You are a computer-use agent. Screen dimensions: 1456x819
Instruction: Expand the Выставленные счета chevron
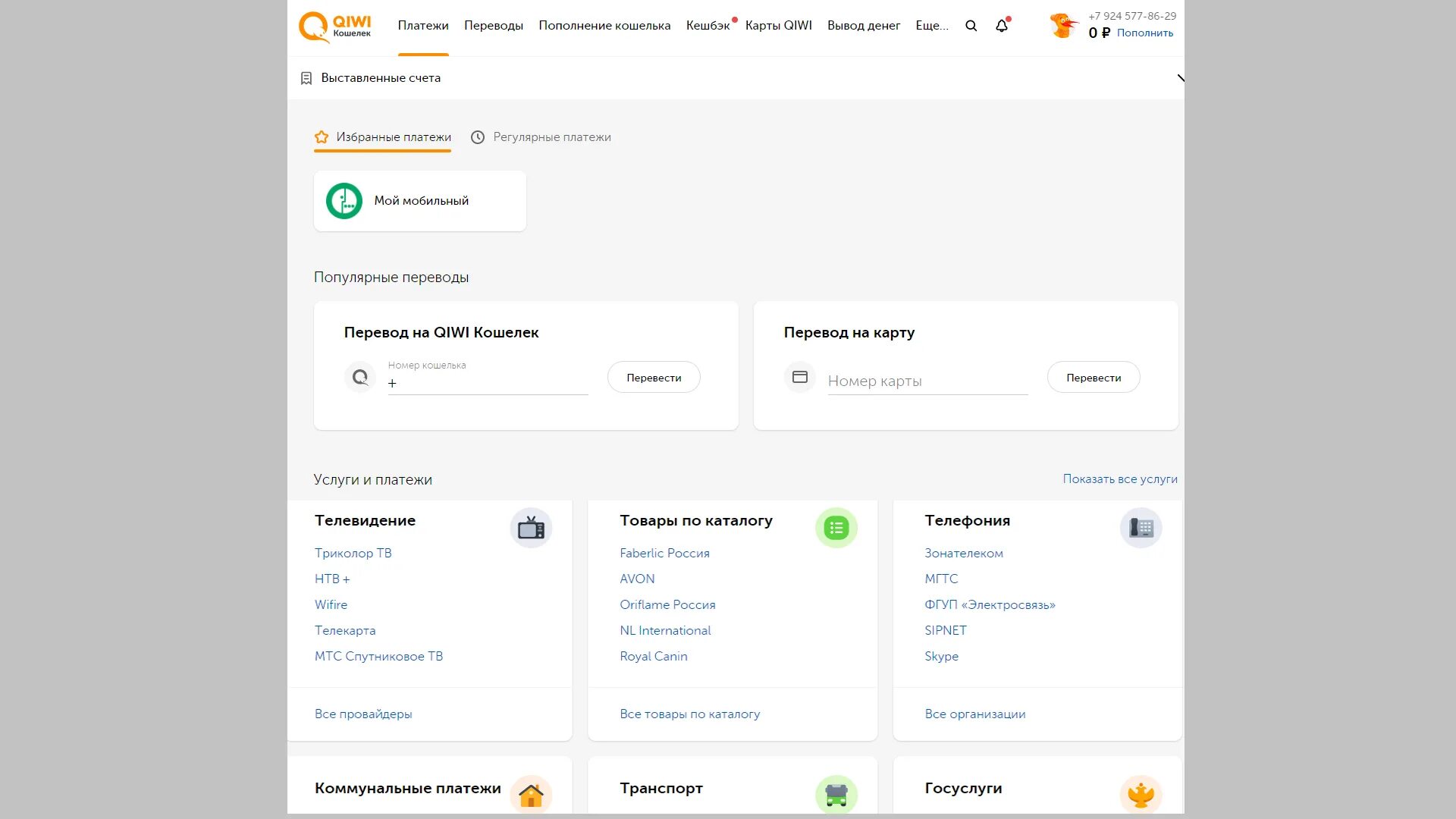[x=1180, y=78]
